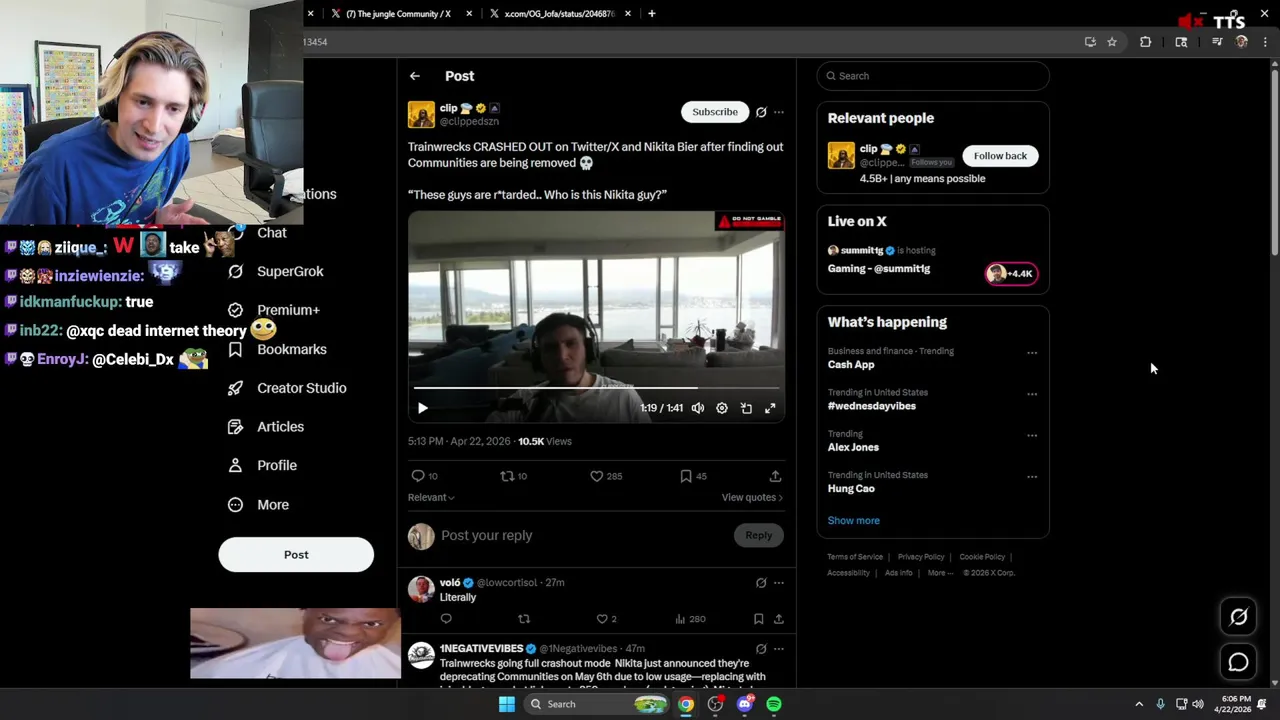Open more options on clip post
Image resolution: width=1280 pixels, height=720 pixels.
tap(779, 112)
